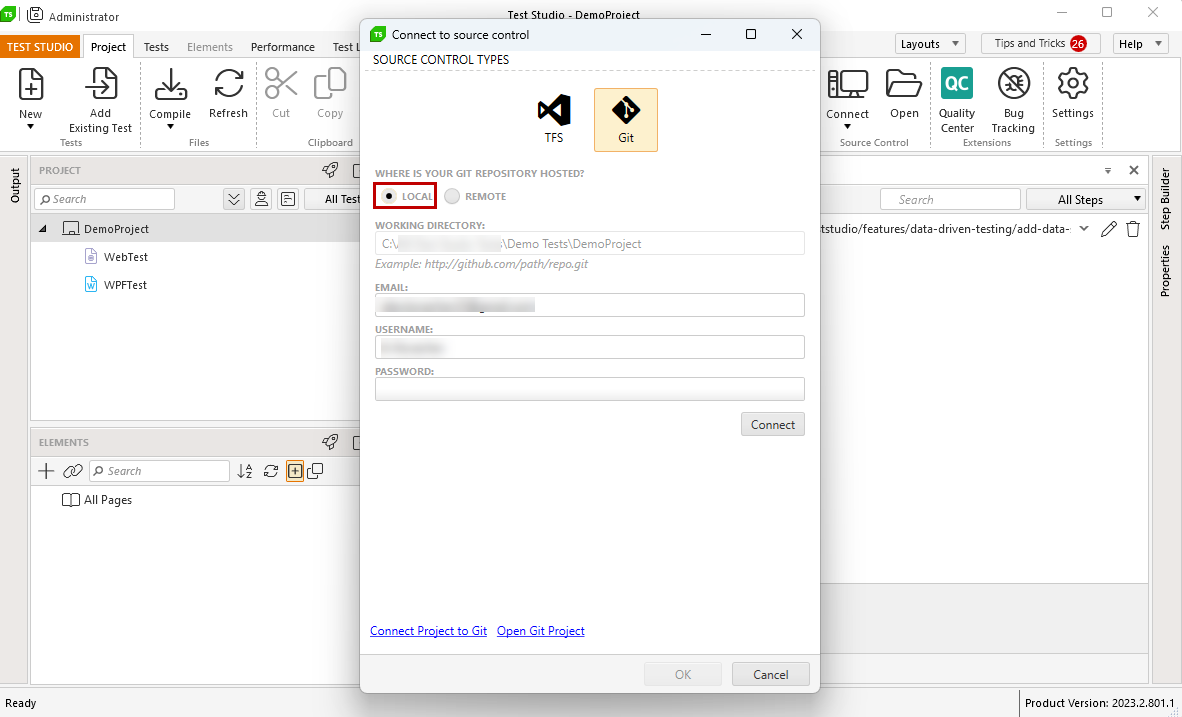
Task: Open the Open Git Project link
Action: point(540,630)
